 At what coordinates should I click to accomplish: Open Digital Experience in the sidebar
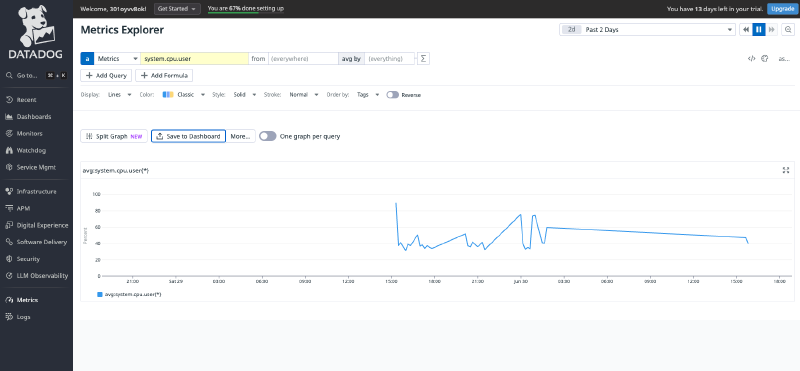[36, 225]
